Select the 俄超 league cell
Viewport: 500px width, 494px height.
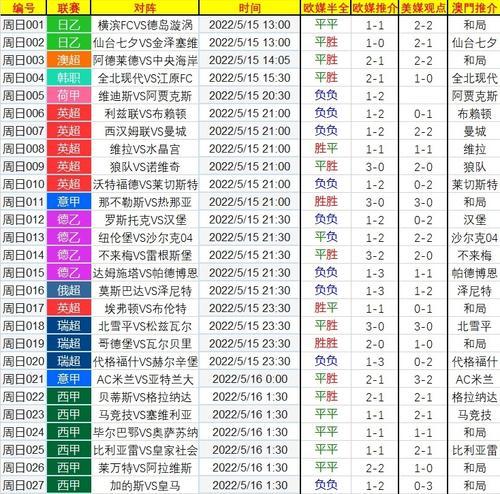(69, 291)
